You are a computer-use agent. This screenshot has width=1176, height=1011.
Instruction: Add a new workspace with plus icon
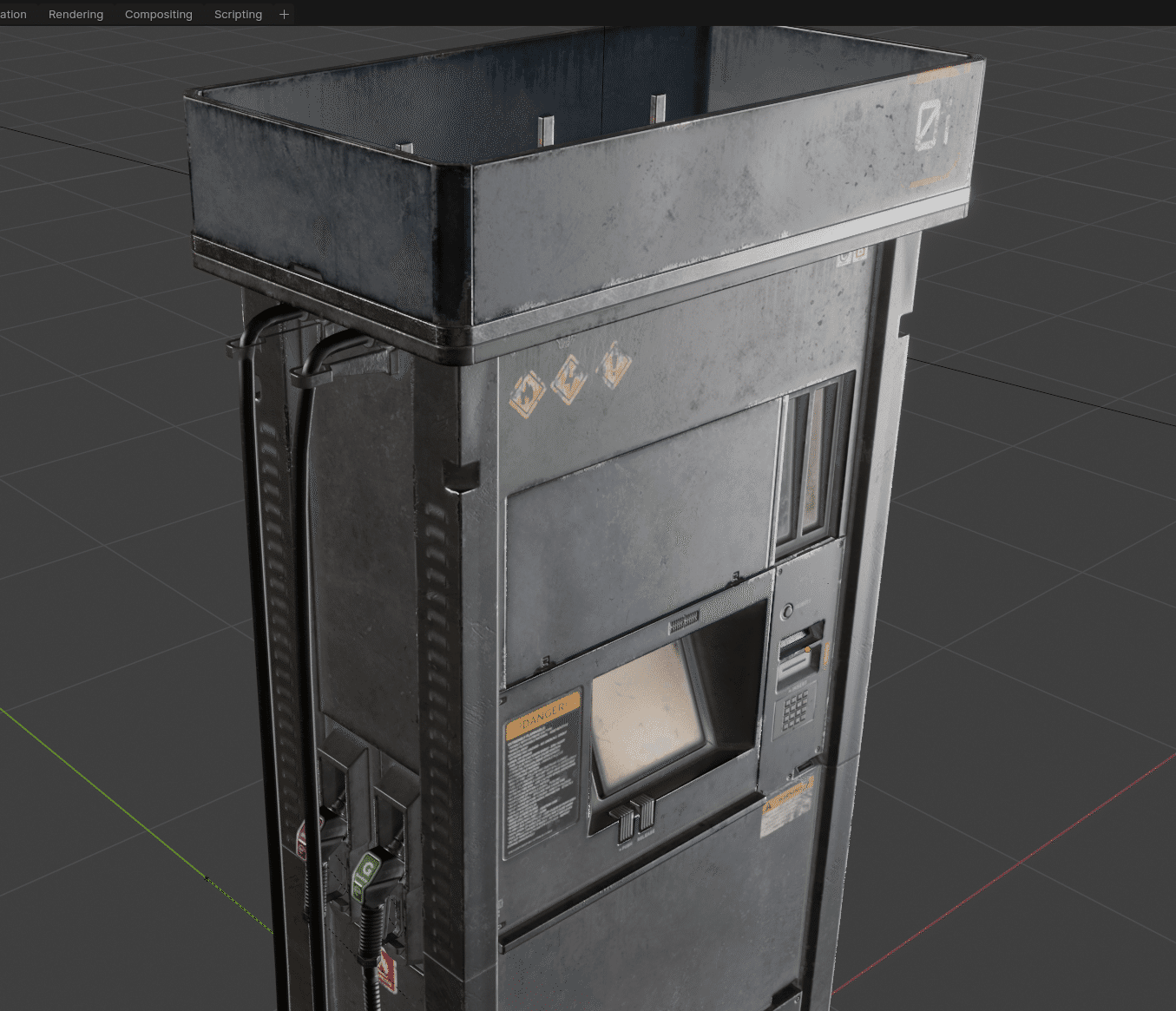284,14
